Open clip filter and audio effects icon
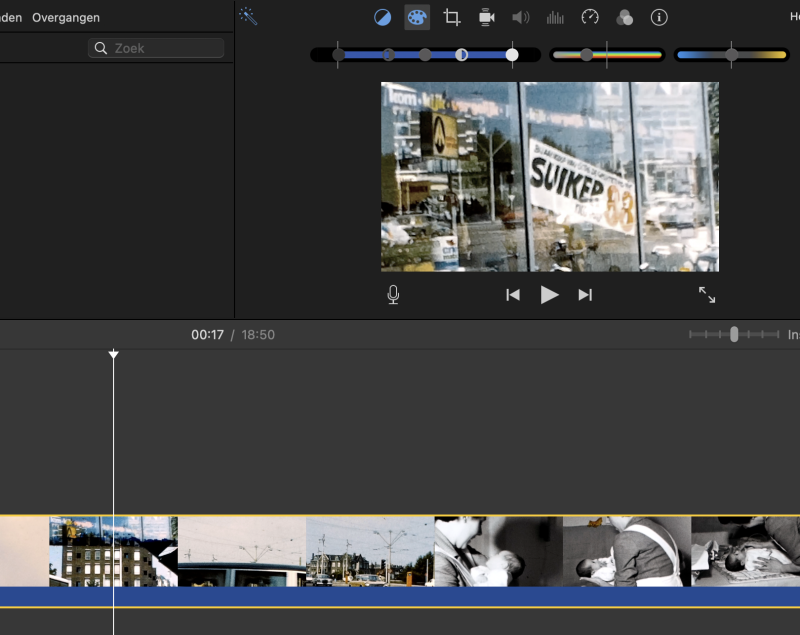The height and width of the screenshot is (635, 800). [624, 17]
